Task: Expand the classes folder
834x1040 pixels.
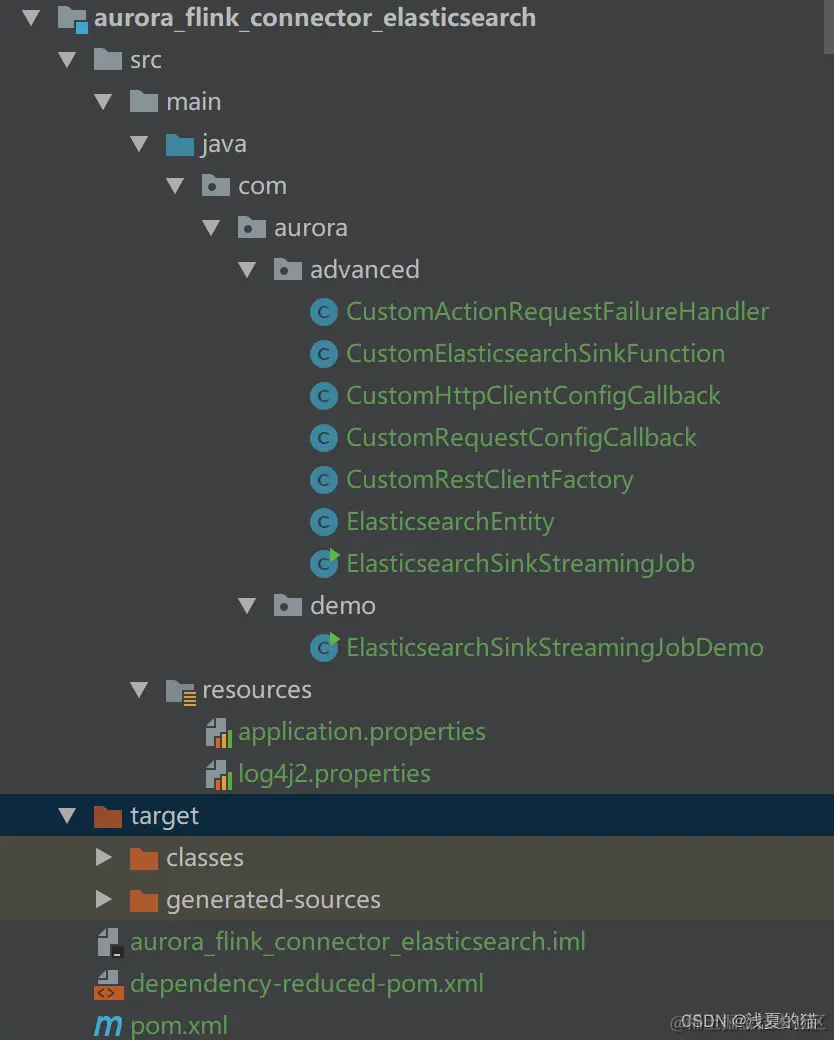Action: pyautogui.click(x=104, y=858)
